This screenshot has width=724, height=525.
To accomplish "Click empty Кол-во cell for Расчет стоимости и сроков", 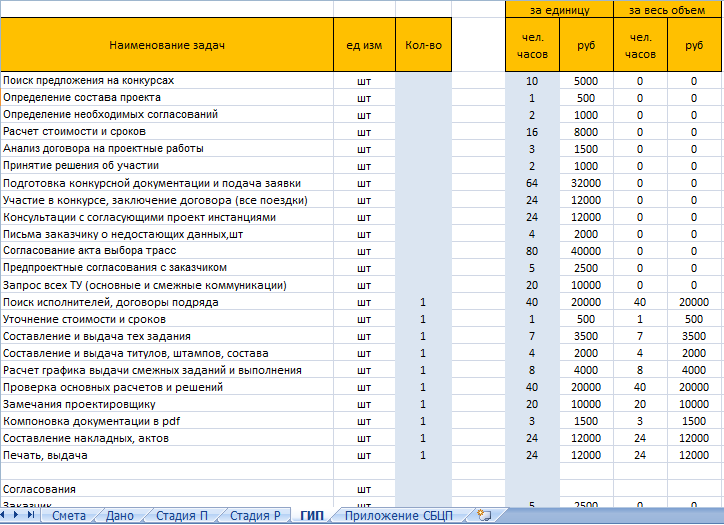I will (x=423, y=132).
